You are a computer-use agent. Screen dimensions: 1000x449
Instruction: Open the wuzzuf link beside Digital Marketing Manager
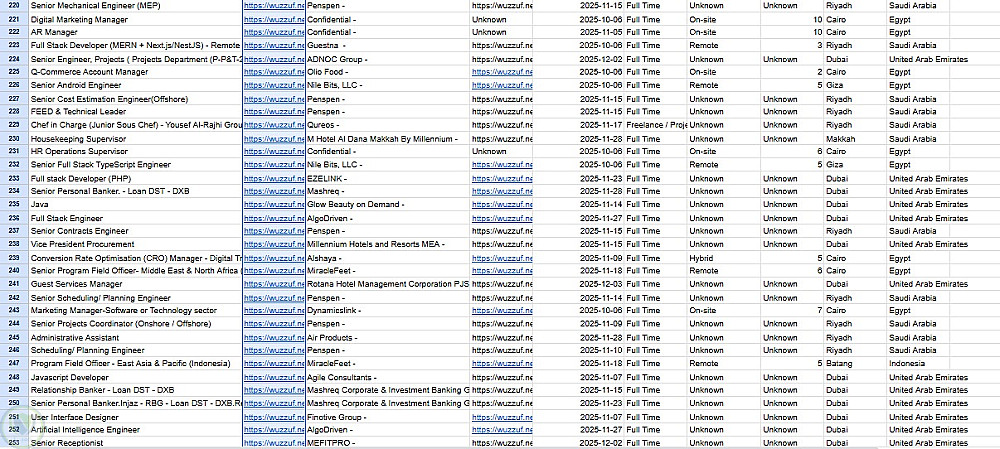point(274,19)
